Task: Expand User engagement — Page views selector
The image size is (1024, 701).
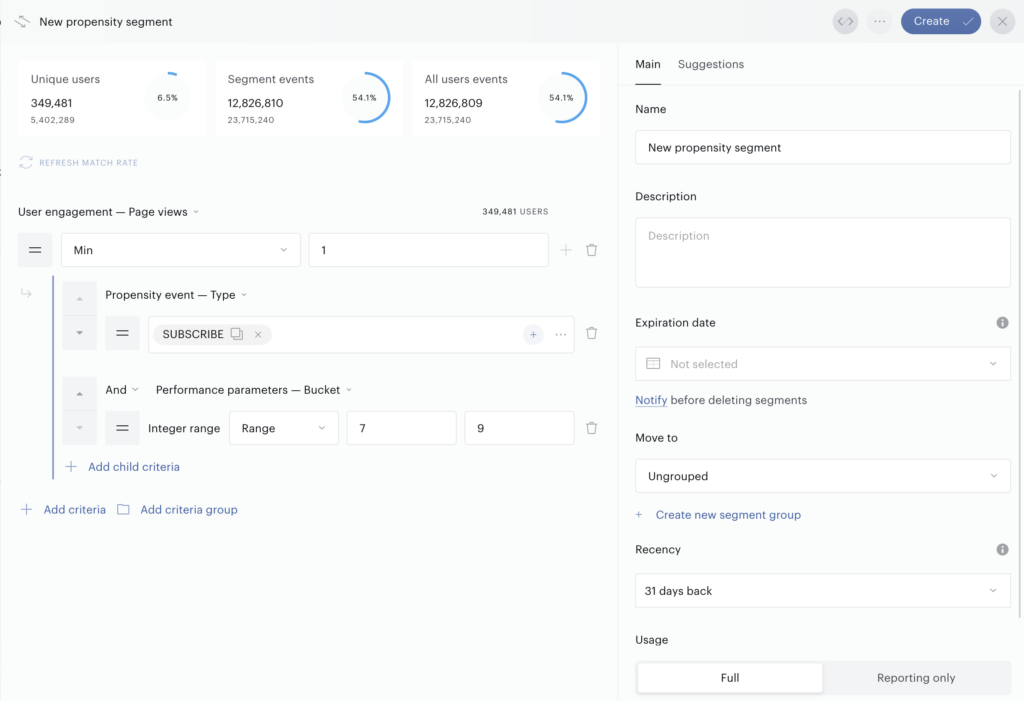Action: pyautogui.click(x=108, y=212)
